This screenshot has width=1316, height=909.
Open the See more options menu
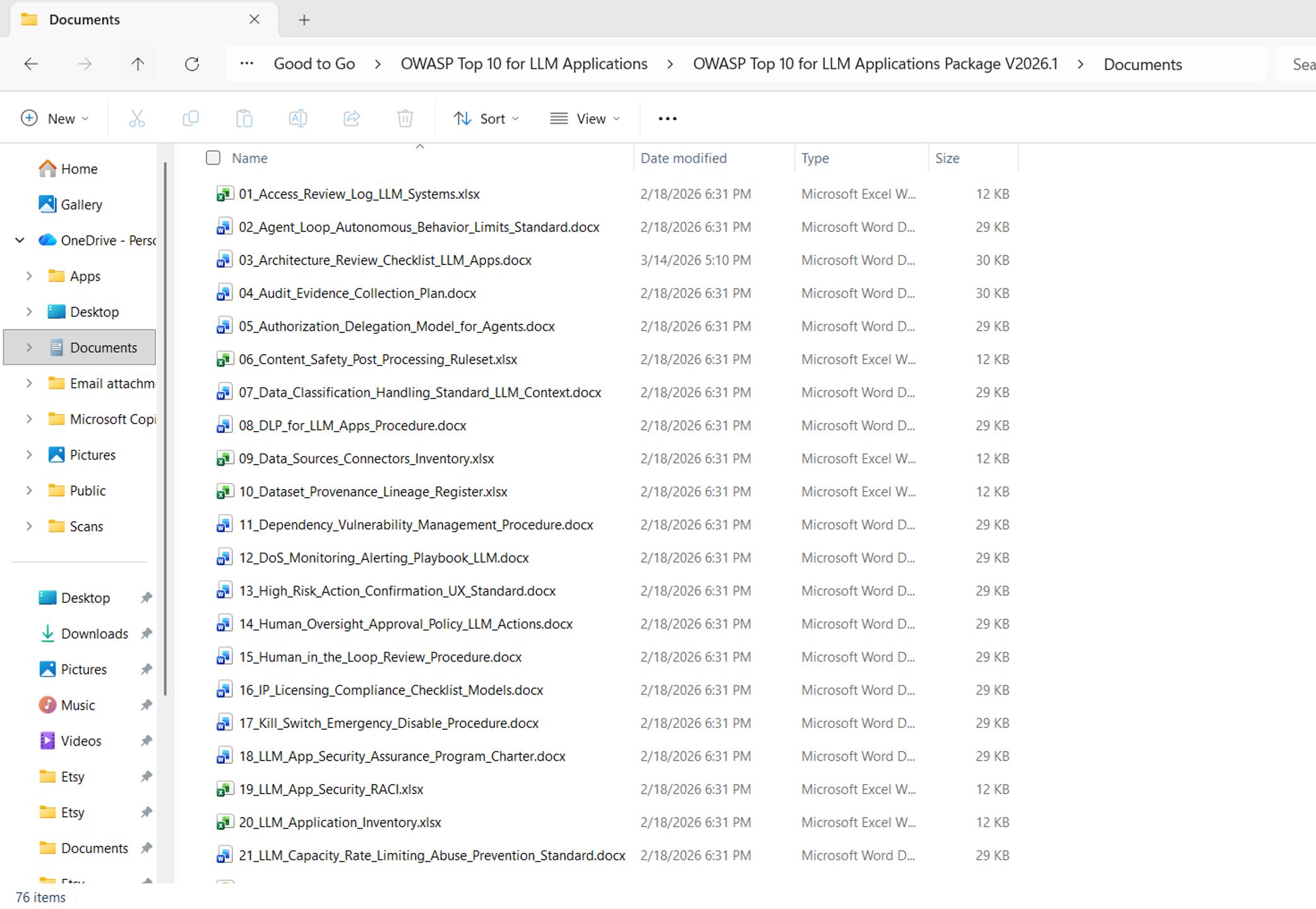pyautogui.click(x=667, y=119)
